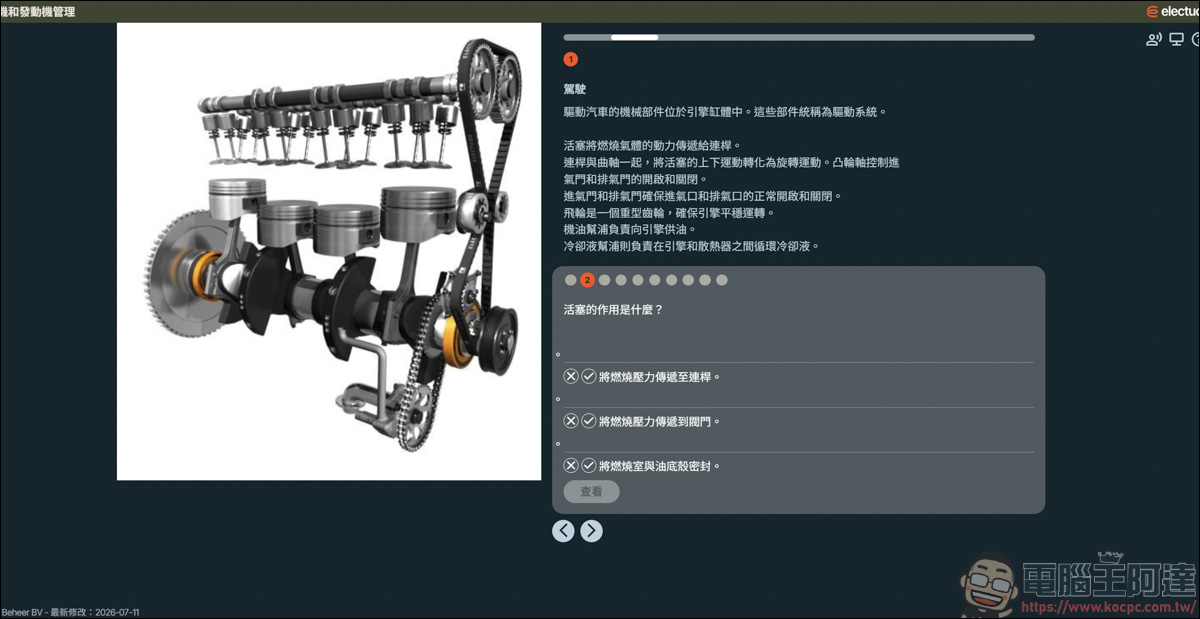This screenshot has width=1200, height=619.
Task: Click the lesson progress bar at top
Action: click(799, 37)
